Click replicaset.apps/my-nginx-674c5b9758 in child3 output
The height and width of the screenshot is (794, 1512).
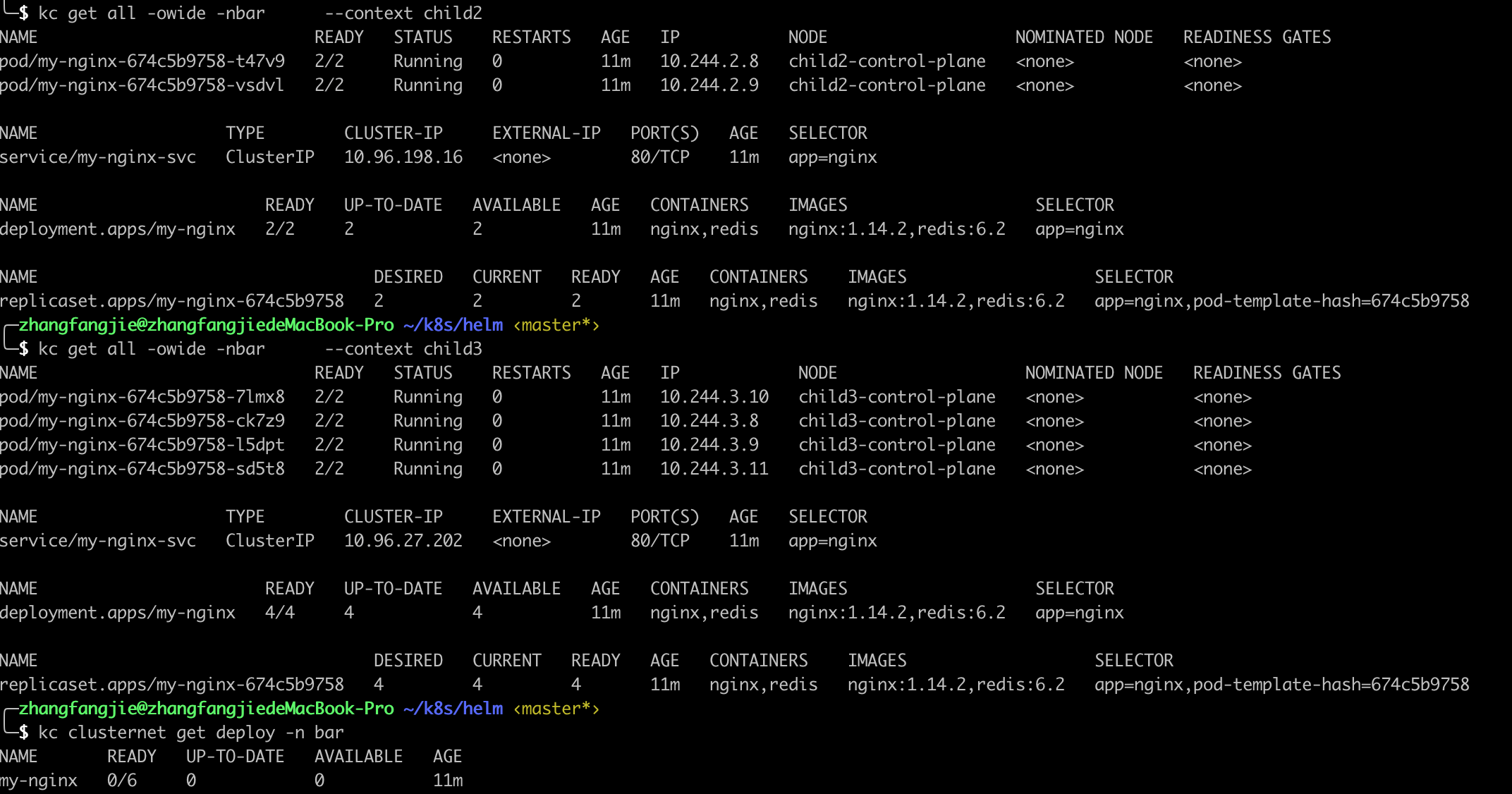(172, 683)
